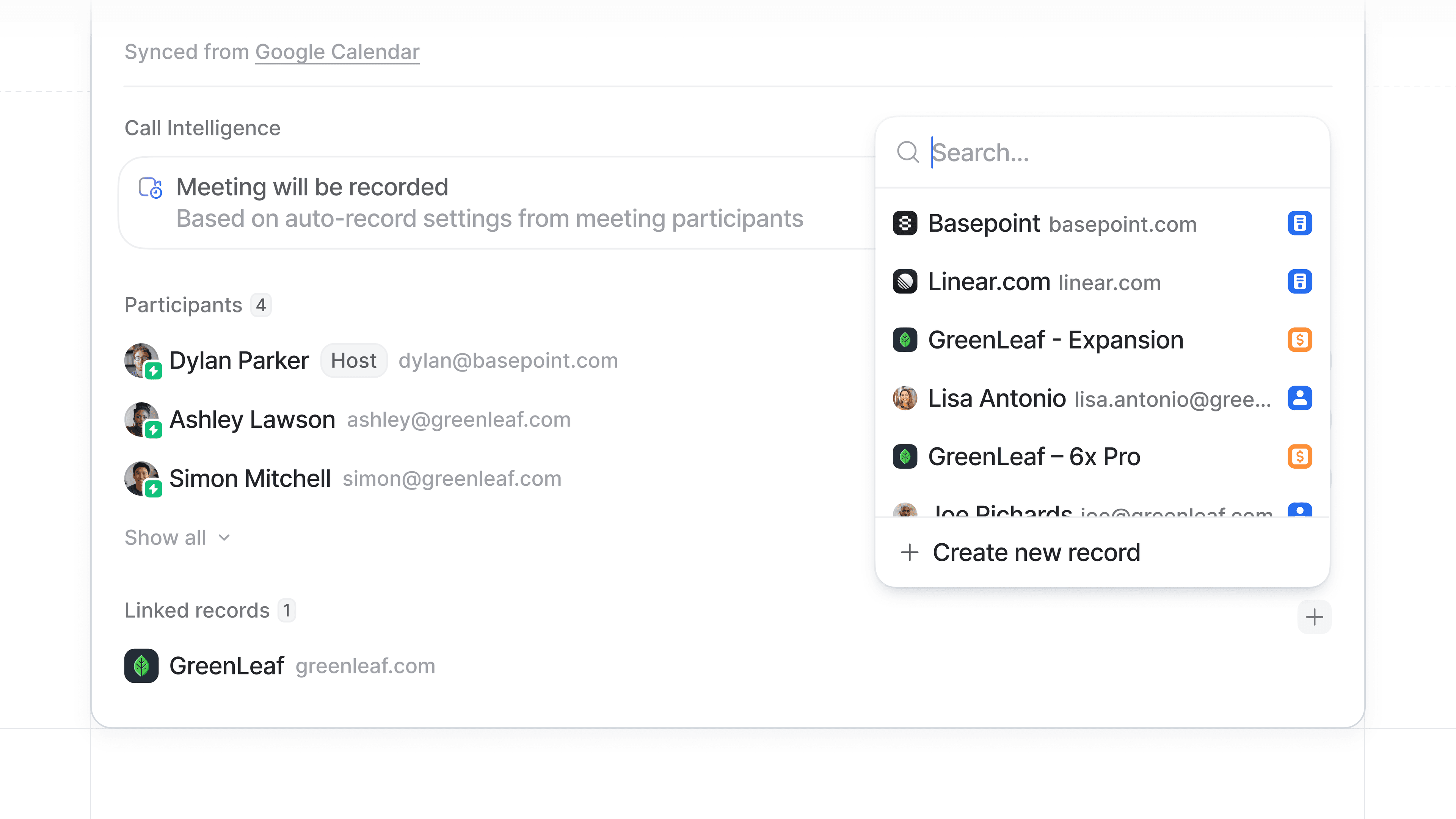The image size is (1456, 819).
Task: Click Ashley Lawson participant name
Action: coord(252,419)
